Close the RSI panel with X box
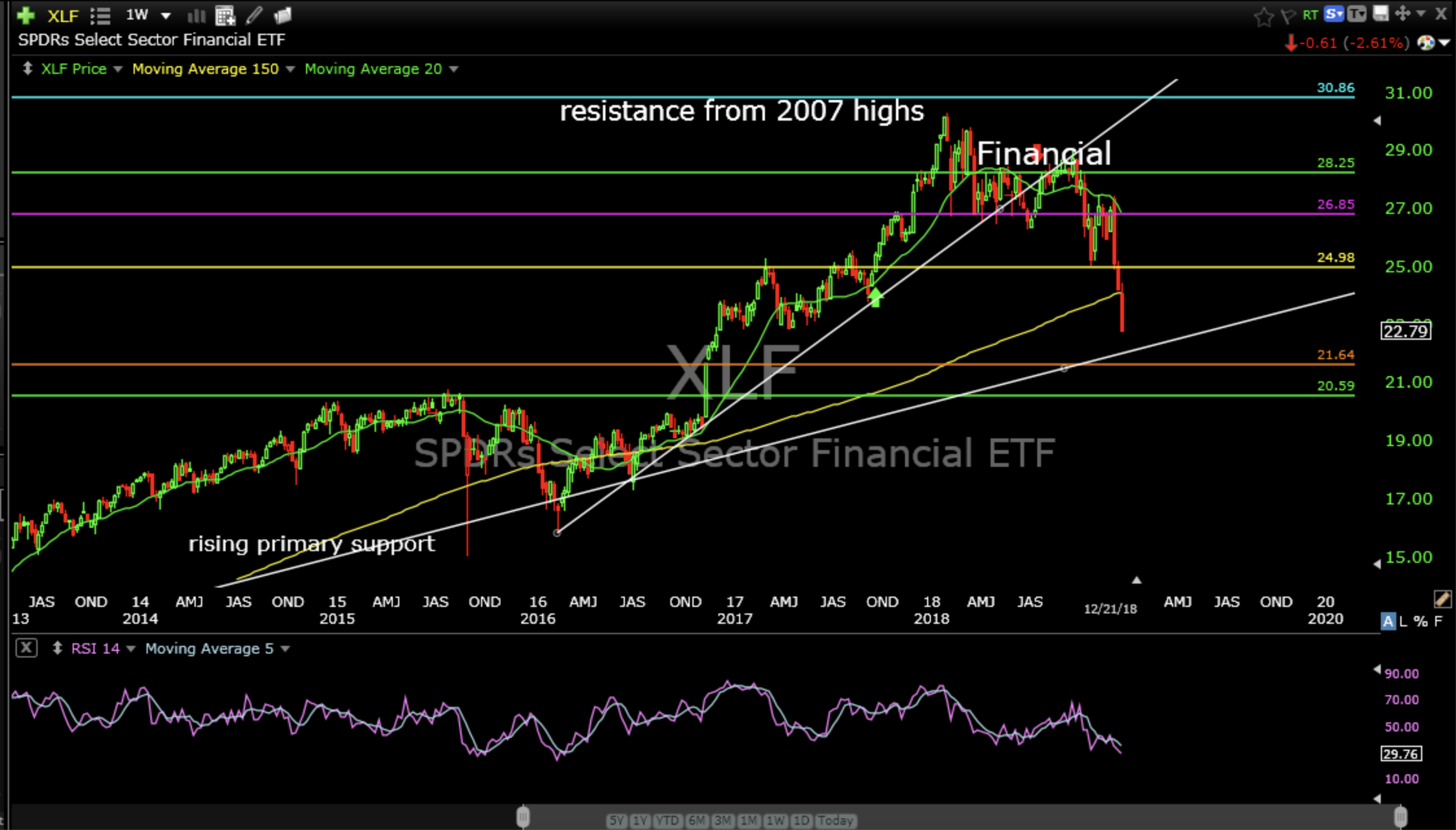1456x830 pixels. coord(26,648)
